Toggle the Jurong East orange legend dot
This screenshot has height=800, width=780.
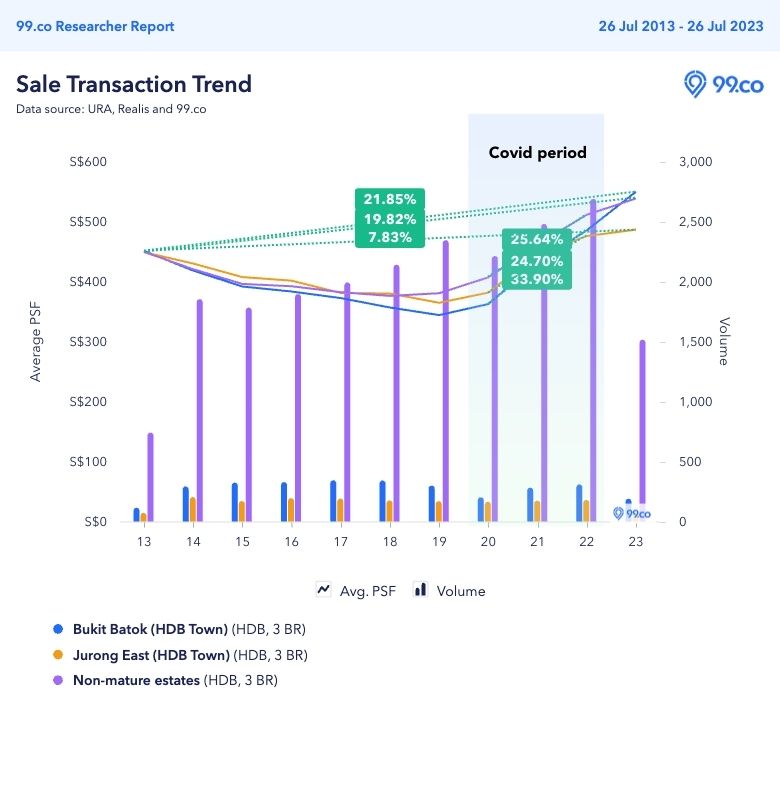point(58,655)
